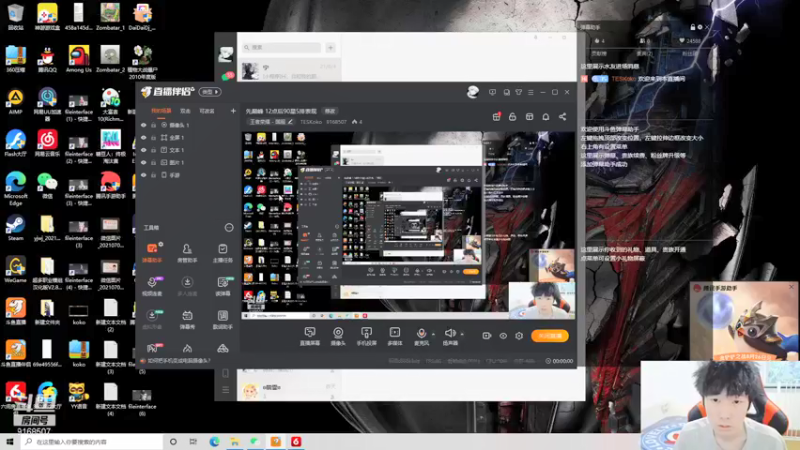Click the orientation pill next to companion logo
The height and width of the screenshot is (450, 800).
[210, 92]
